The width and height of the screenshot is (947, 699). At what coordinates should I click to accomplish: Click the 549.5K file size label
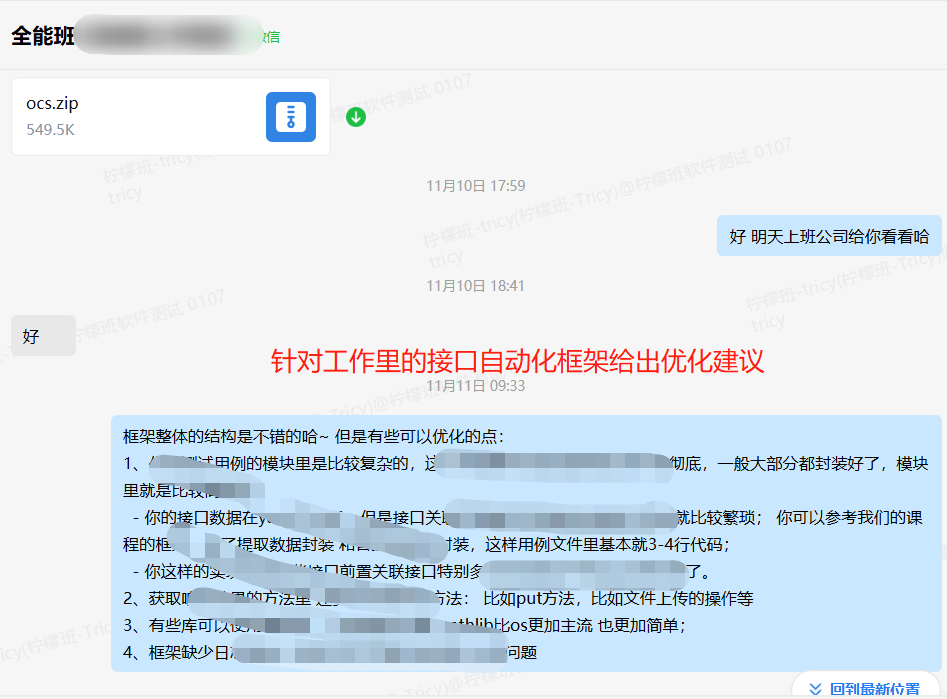point(50,130)
